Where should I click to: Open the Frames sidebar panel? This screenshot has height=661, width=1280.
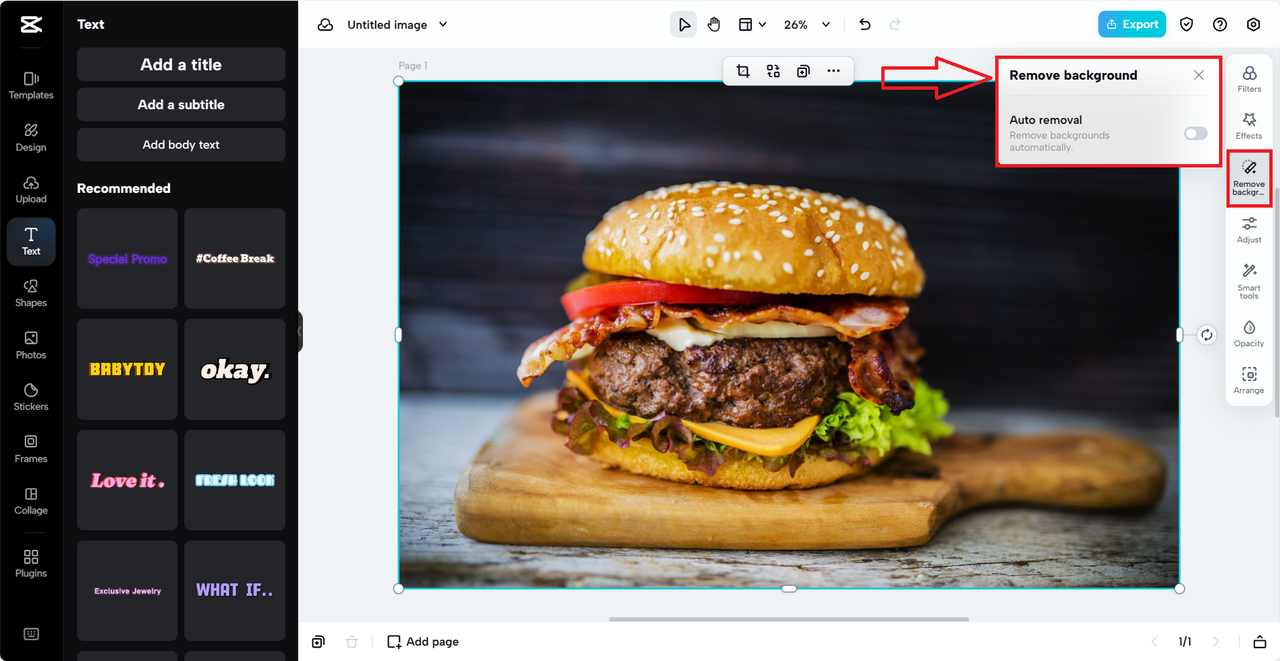pyautogui.click(x=31, y=449)
